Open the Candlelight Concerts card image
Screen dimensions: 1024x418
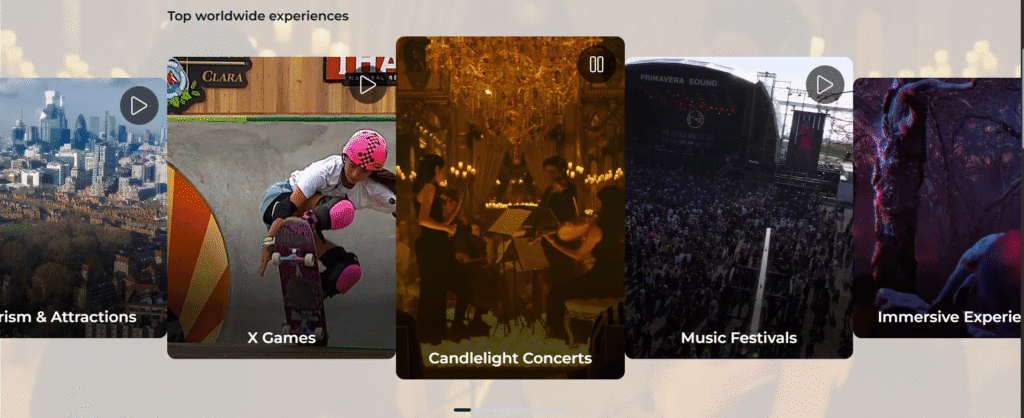510,208
